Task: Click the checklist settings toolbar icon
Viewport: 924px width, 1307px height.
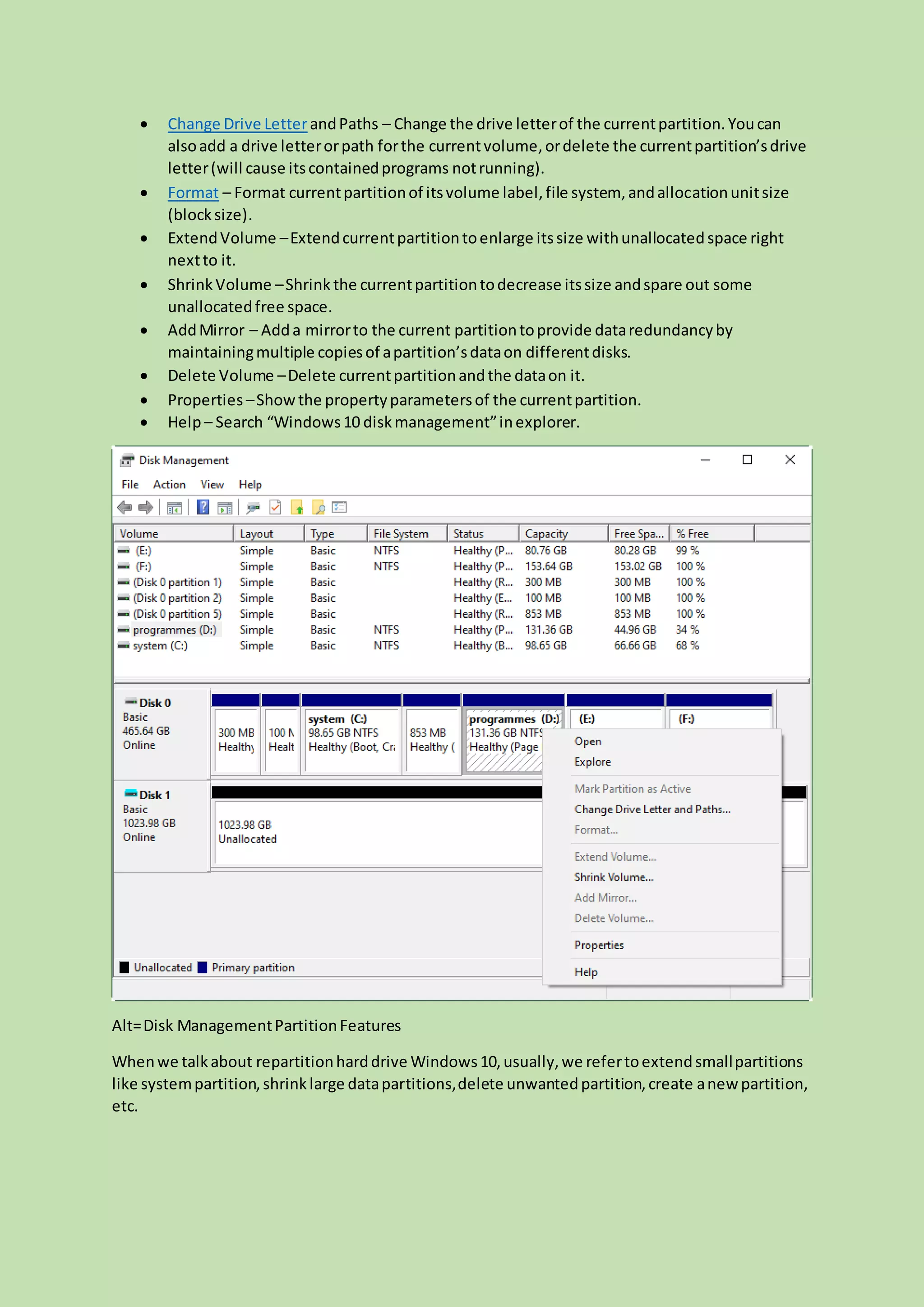Action: 339,507
